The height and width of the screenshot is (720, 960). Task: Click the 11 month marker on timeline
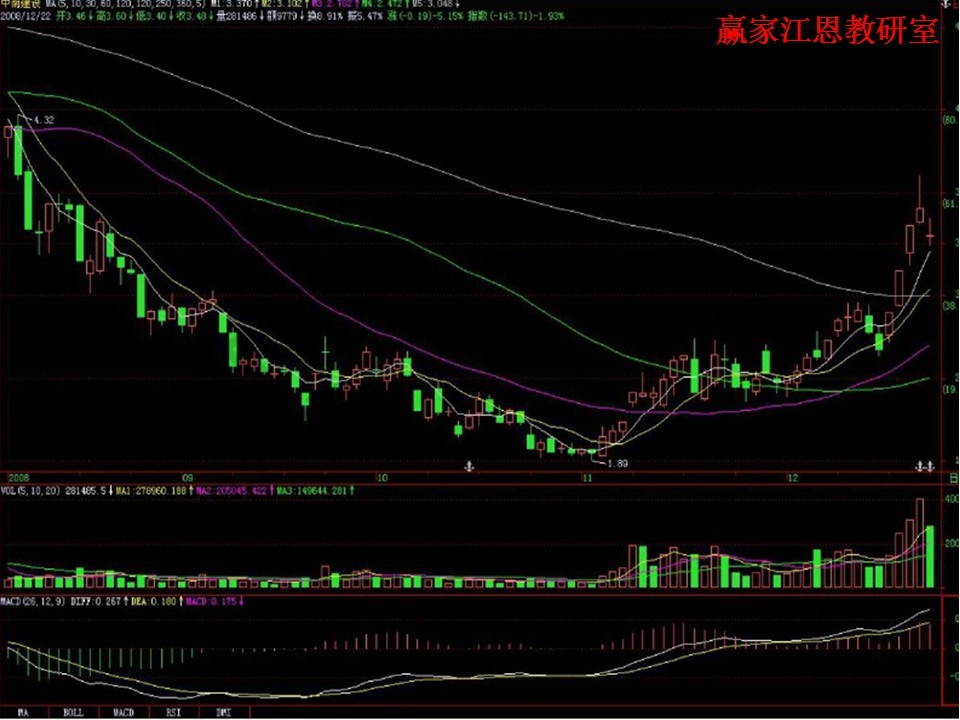pos(587,478)
